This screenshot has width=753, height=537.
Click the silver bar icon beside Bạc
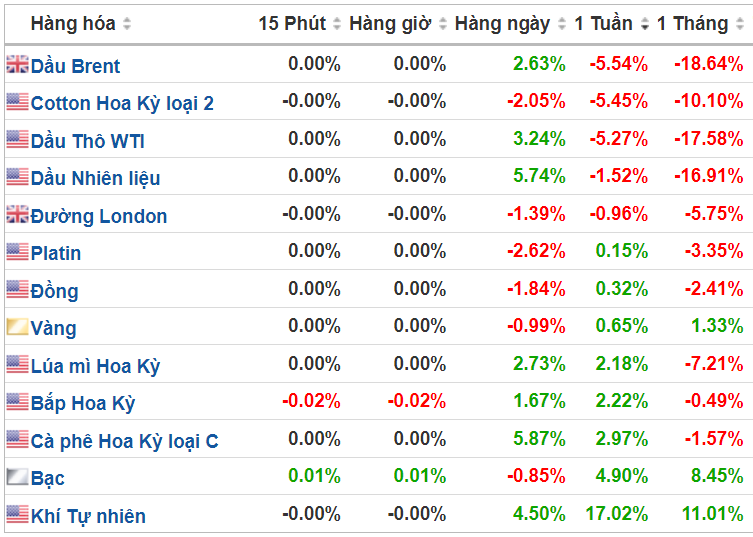17,476
